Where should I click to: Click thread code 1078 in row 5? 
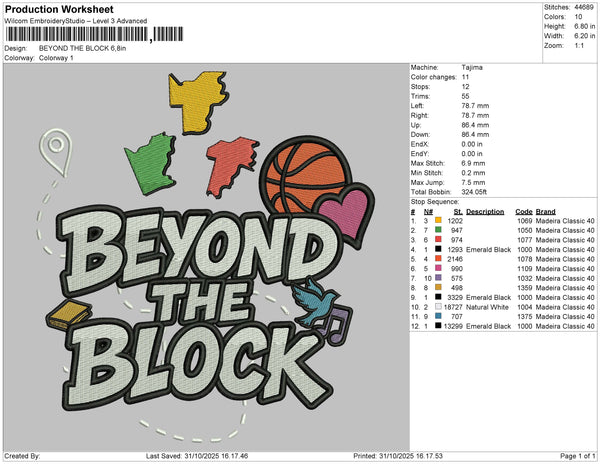[525, 259]
